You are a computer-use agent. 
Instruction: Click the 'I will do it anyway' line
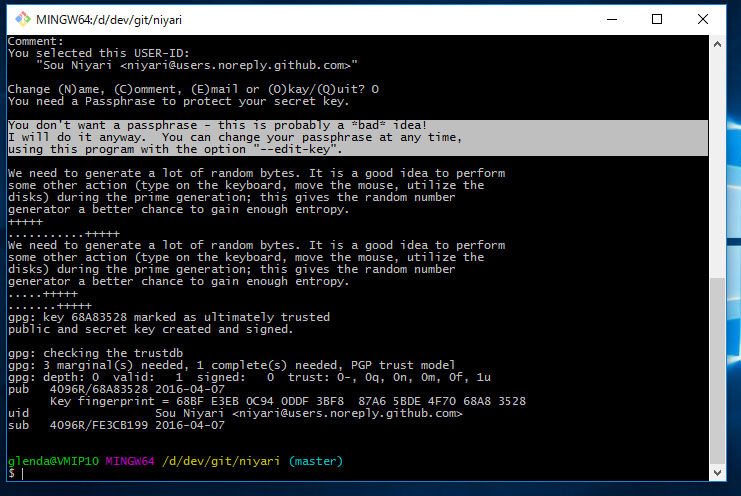[x=235, y=137]
